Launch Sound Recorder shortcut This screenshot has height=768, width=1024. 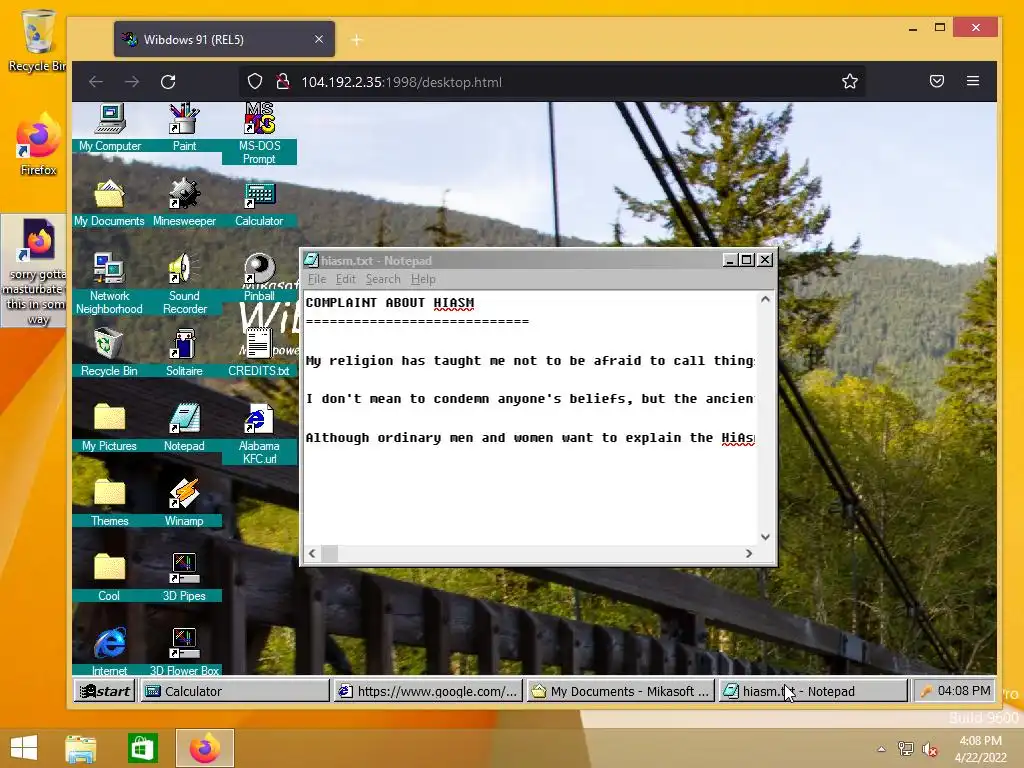pyautogui.click(x=184, y=283)
